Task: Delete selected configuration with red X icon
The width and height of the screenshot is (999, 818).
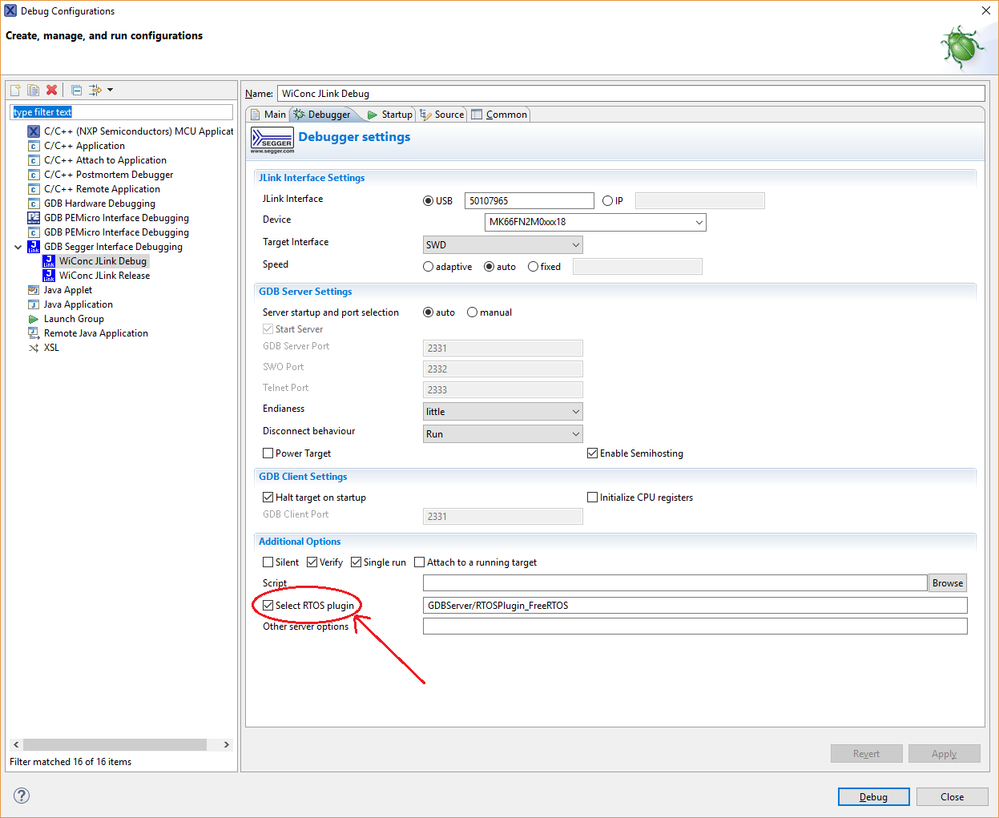Action: 52,90
